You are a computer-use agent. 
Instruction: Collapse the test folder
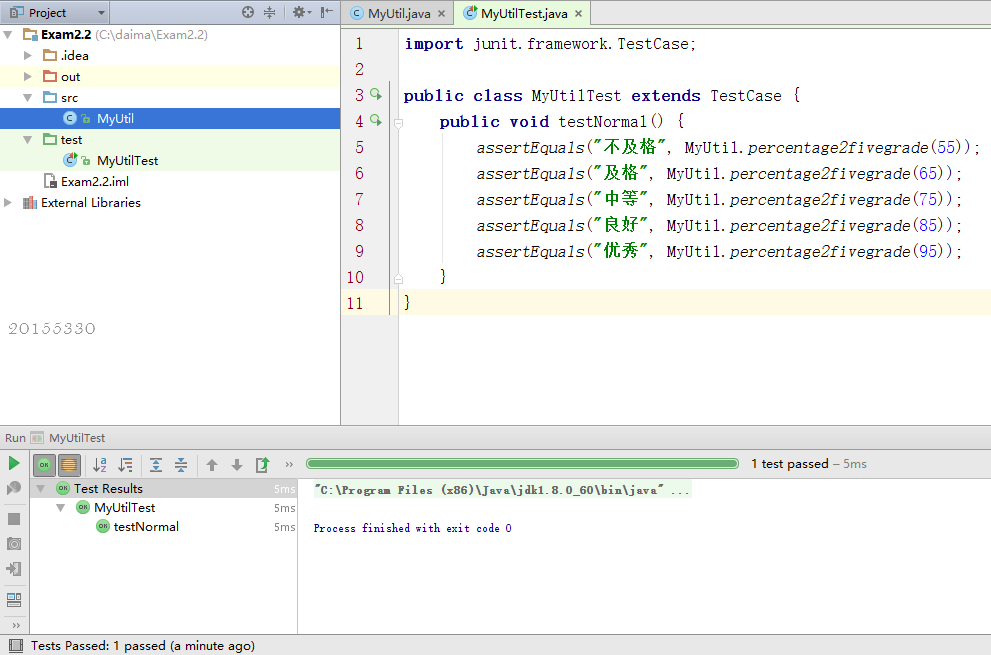point(28,139)
